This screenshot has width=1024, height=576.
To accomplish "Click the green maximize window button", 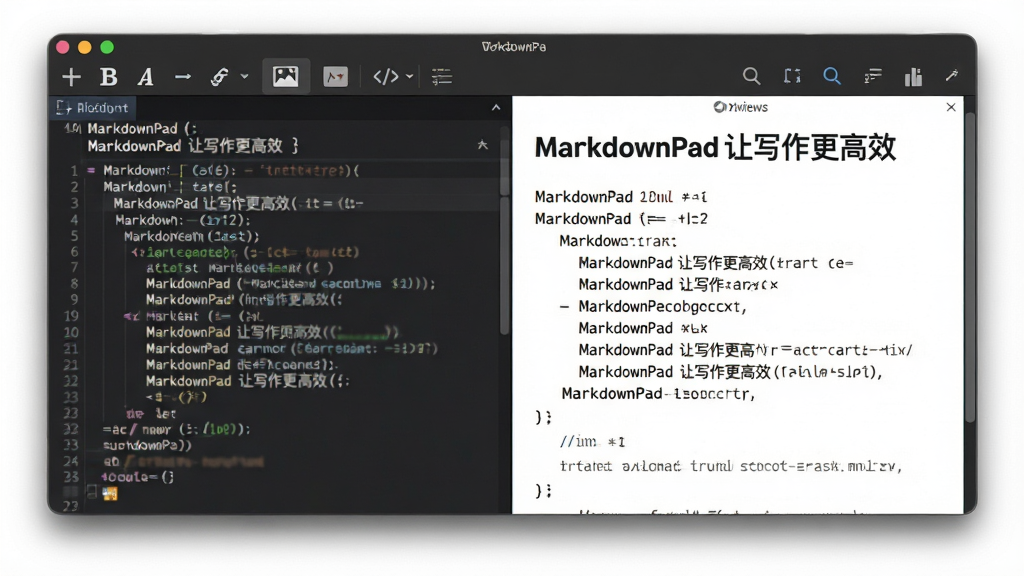I will 107,47.
